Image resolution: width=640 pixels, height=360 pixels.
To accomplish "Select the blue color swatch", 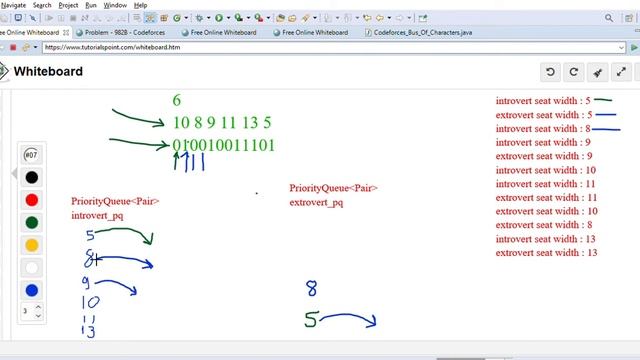I will point(31,290).
